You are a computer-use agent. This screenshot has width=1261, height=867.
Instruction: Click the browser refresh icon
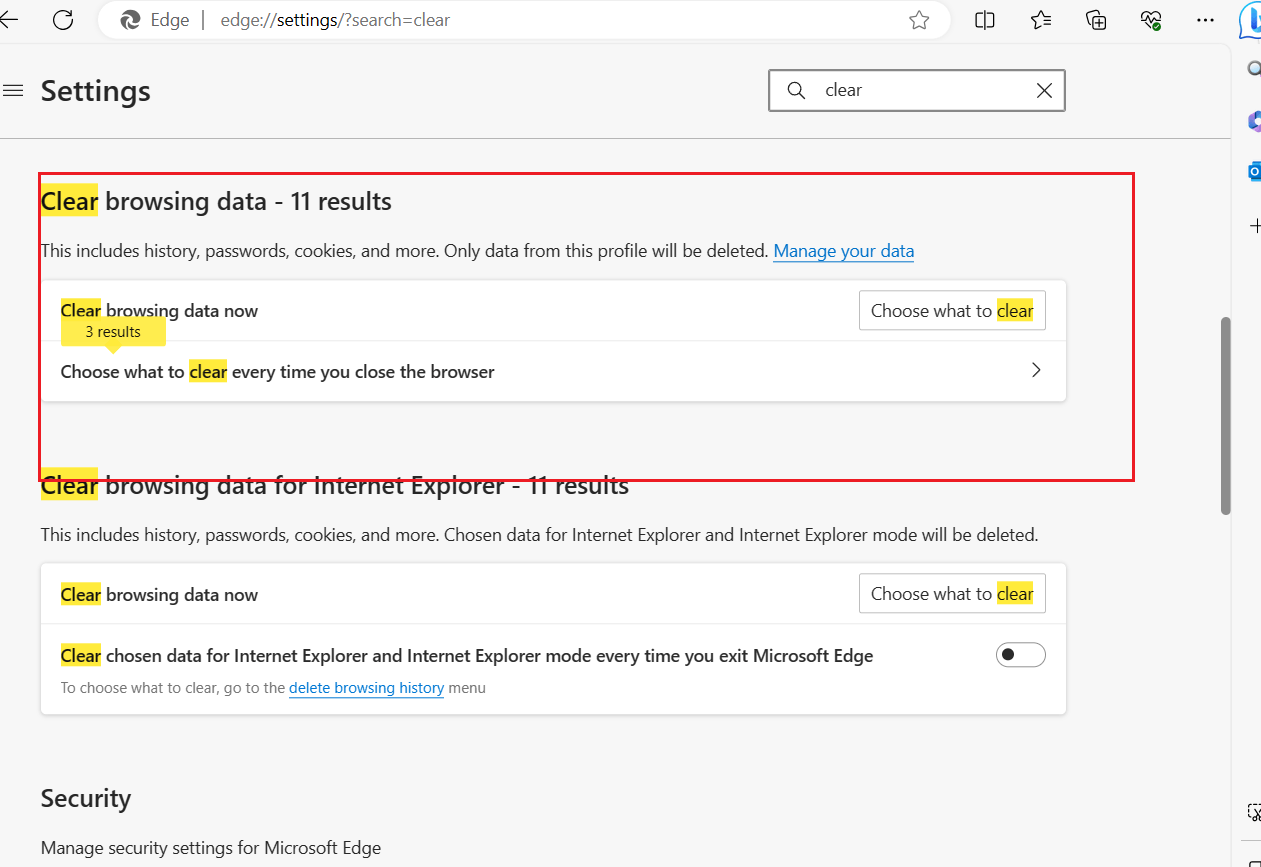pyautogui.click(x=63, y=20)
